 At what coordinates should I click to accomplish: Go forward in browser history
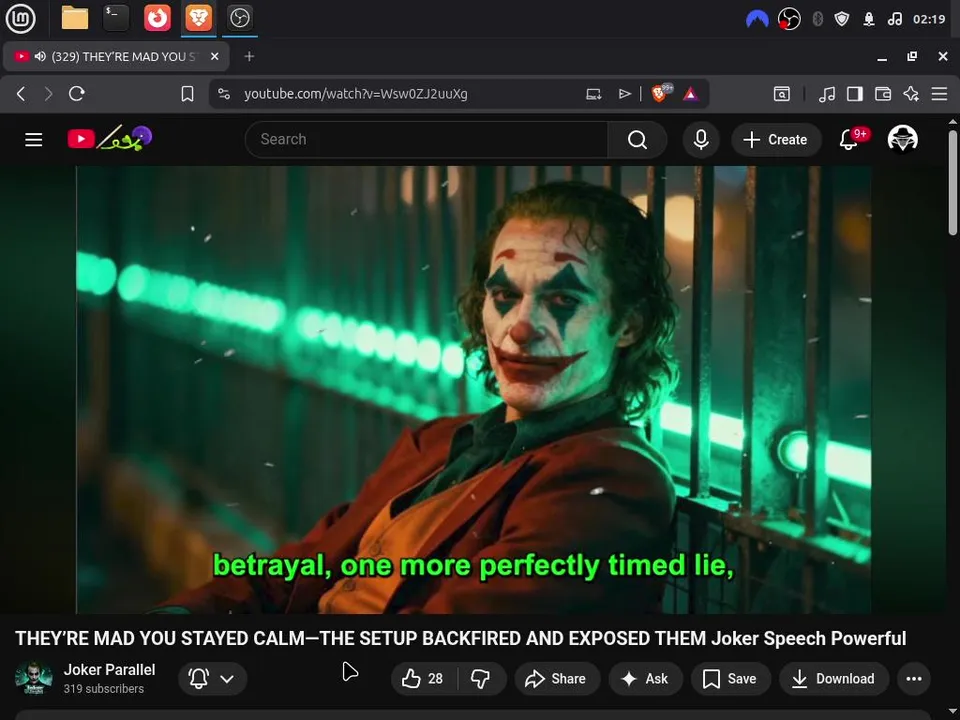click(48, 94)
